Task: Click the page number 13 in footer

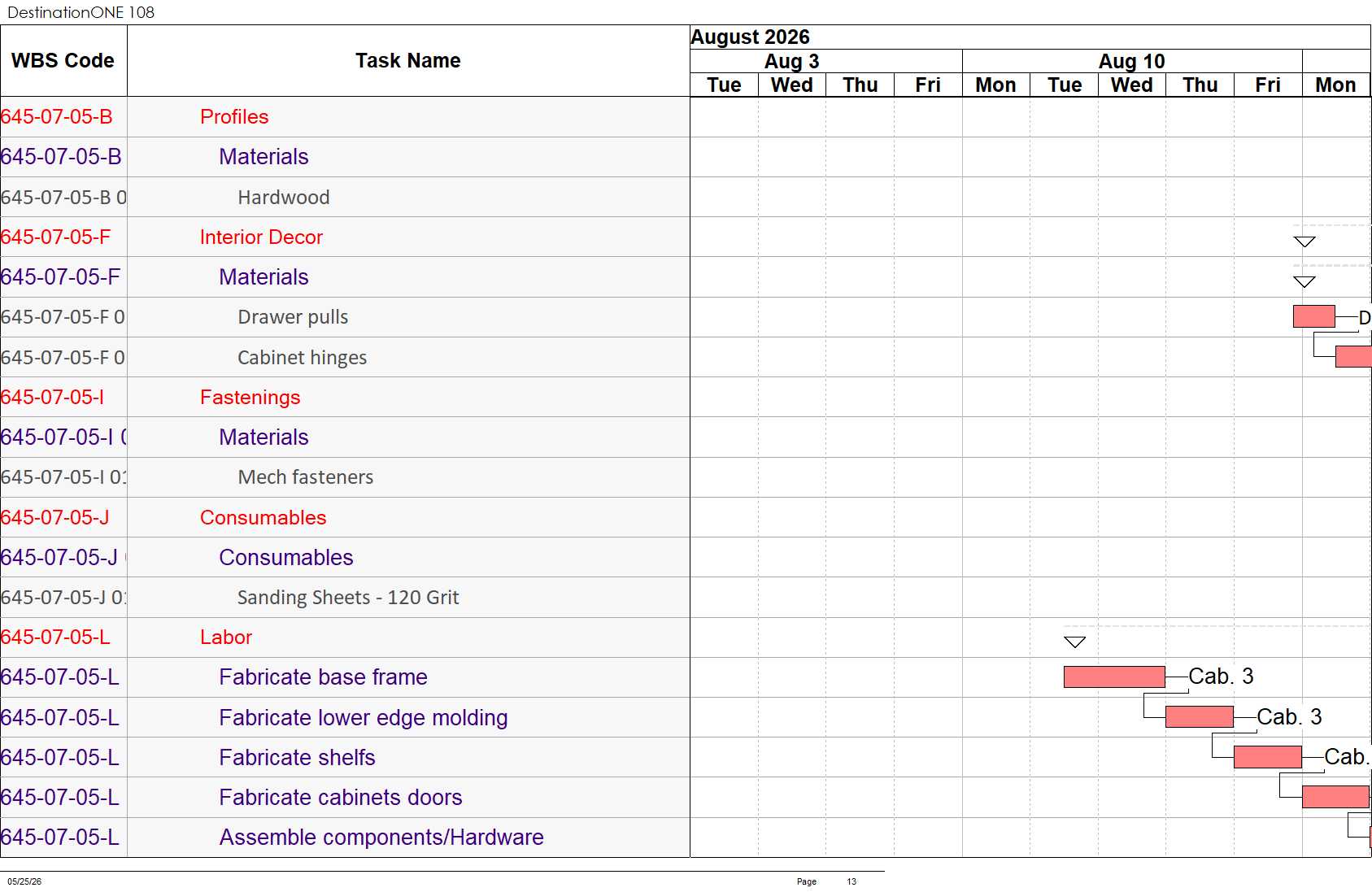Action: click(852, 881)
